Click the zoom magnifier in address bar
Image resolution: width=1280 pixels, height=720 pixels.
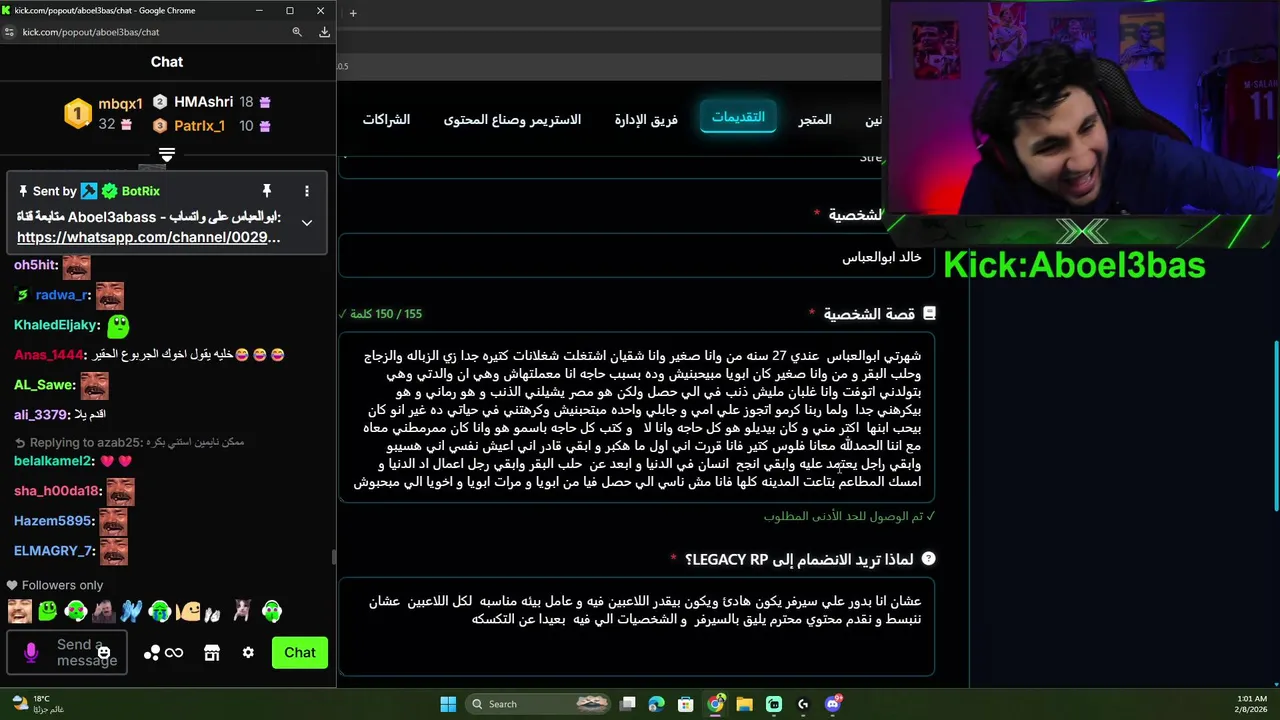tap(297, 32)
